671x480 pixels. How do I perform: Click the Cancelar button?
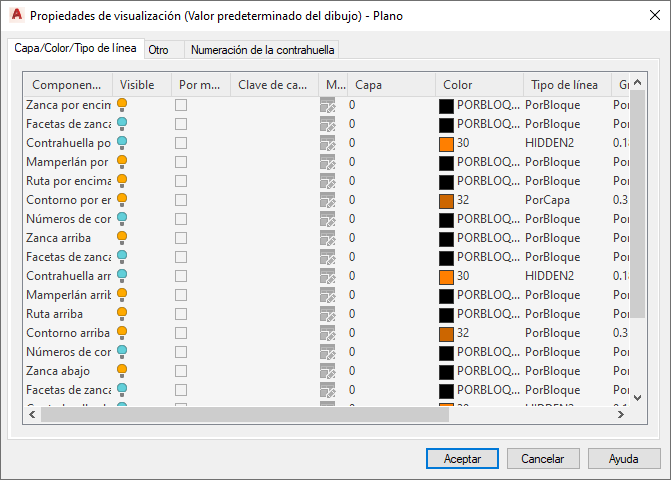(543, 458)
